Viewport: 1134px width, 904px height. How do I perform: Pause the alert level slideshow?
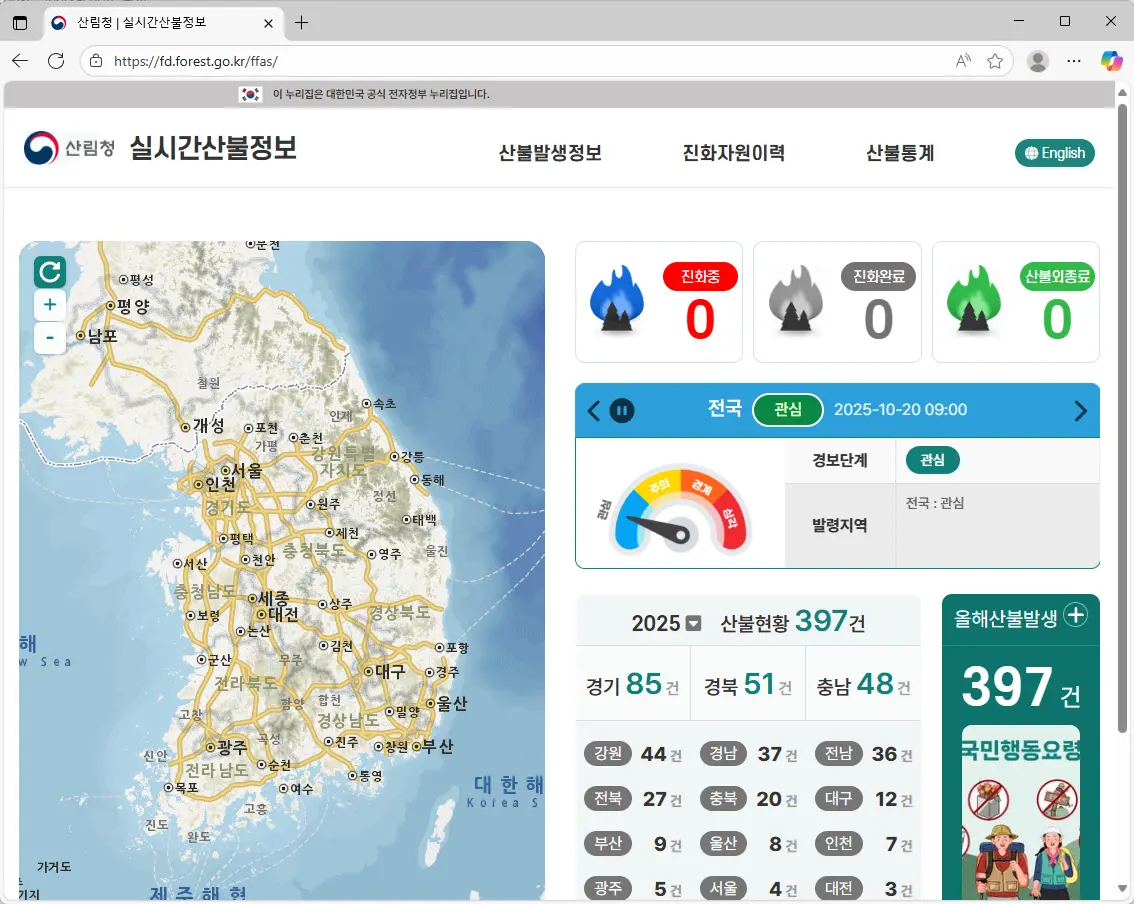(622, 410)
